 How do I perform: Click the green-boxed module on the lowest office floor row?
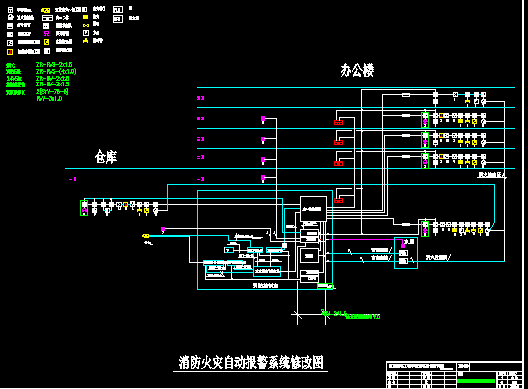coord(425,228)
